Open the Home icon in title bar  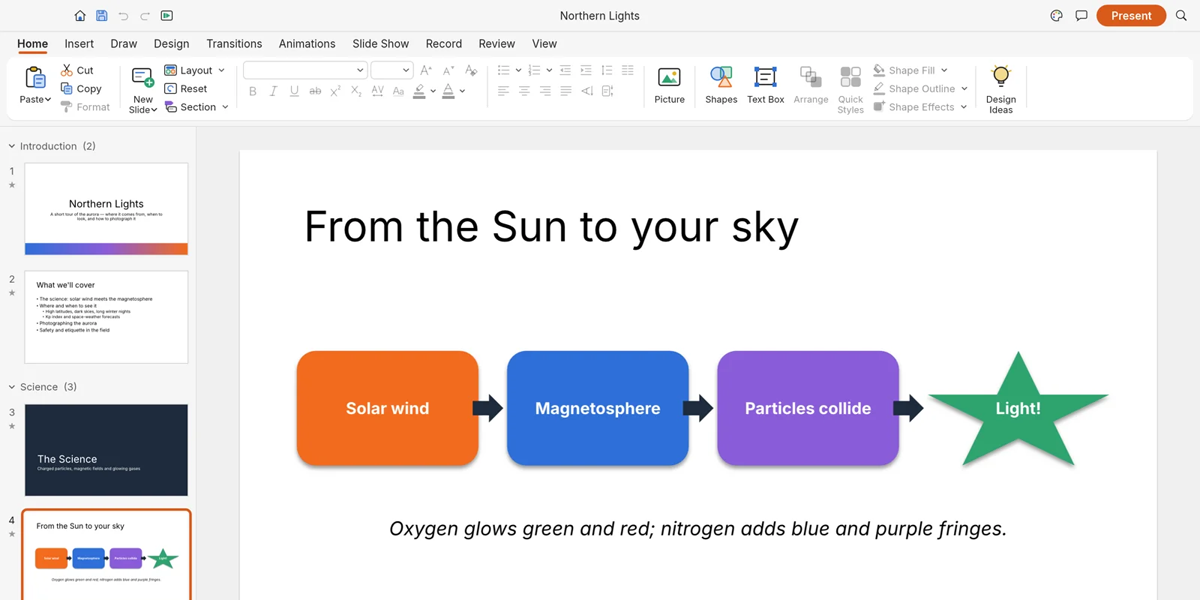point(80,16)
